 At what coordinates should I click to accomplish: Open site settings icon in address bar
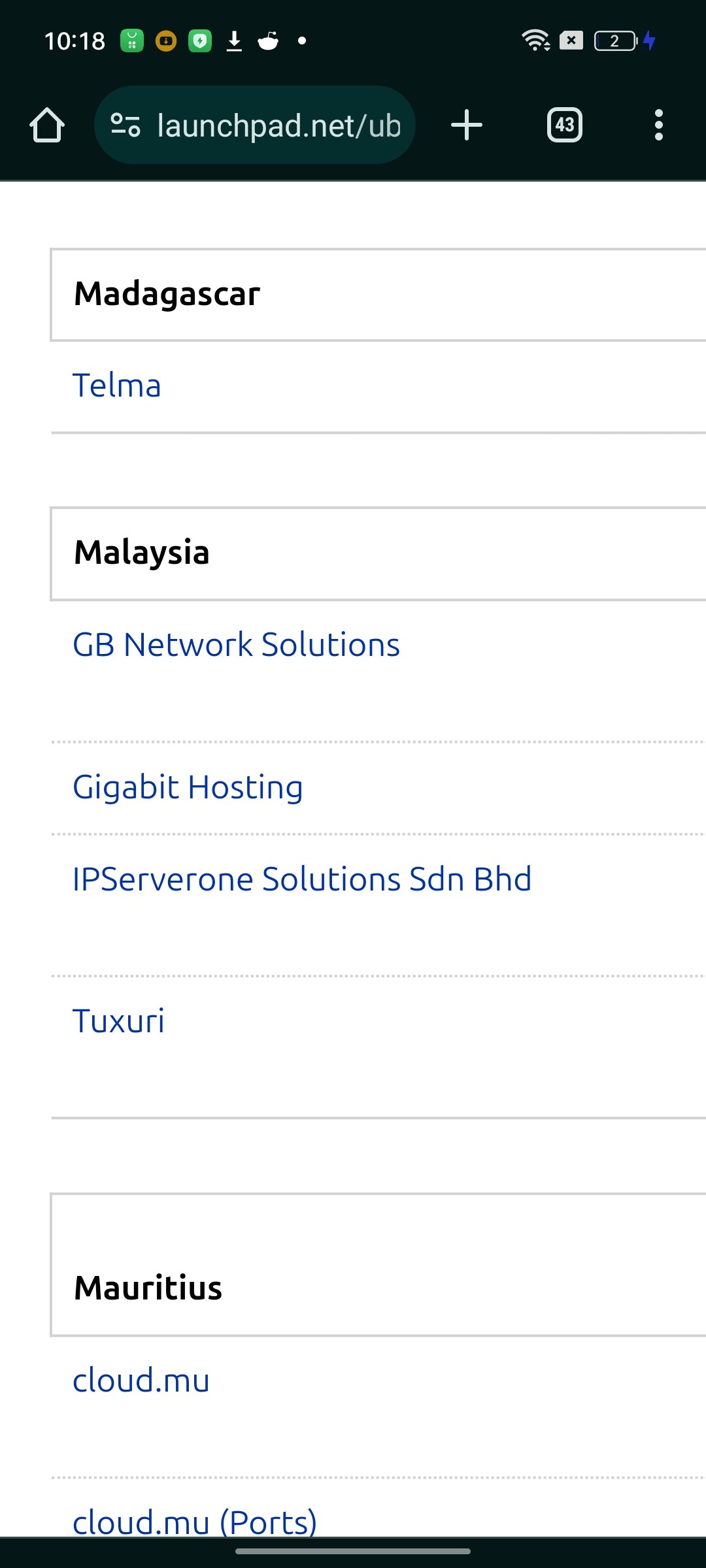[x=126, y=125]
